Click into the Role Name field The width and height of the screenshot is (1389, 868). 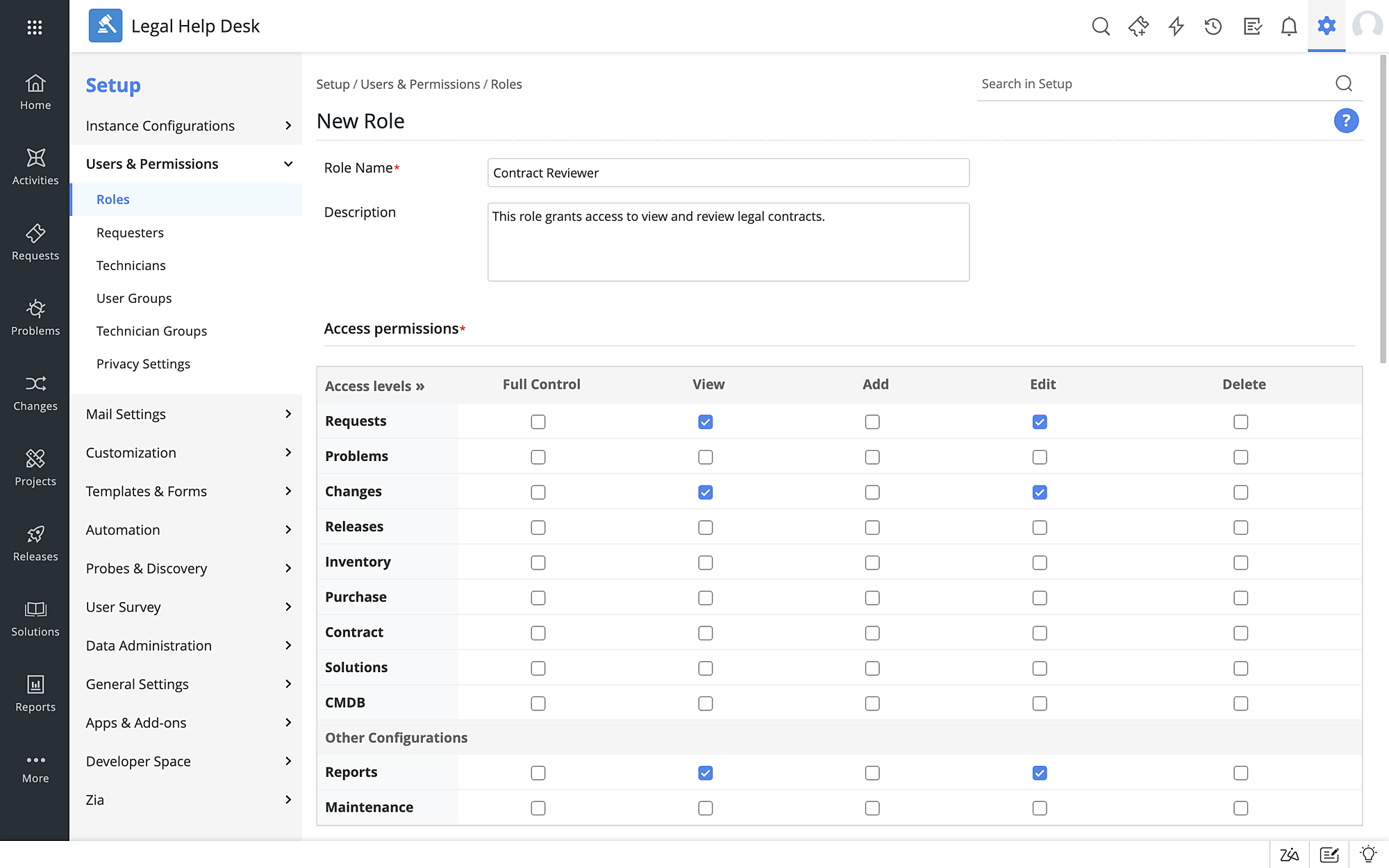tap(728, 173)
